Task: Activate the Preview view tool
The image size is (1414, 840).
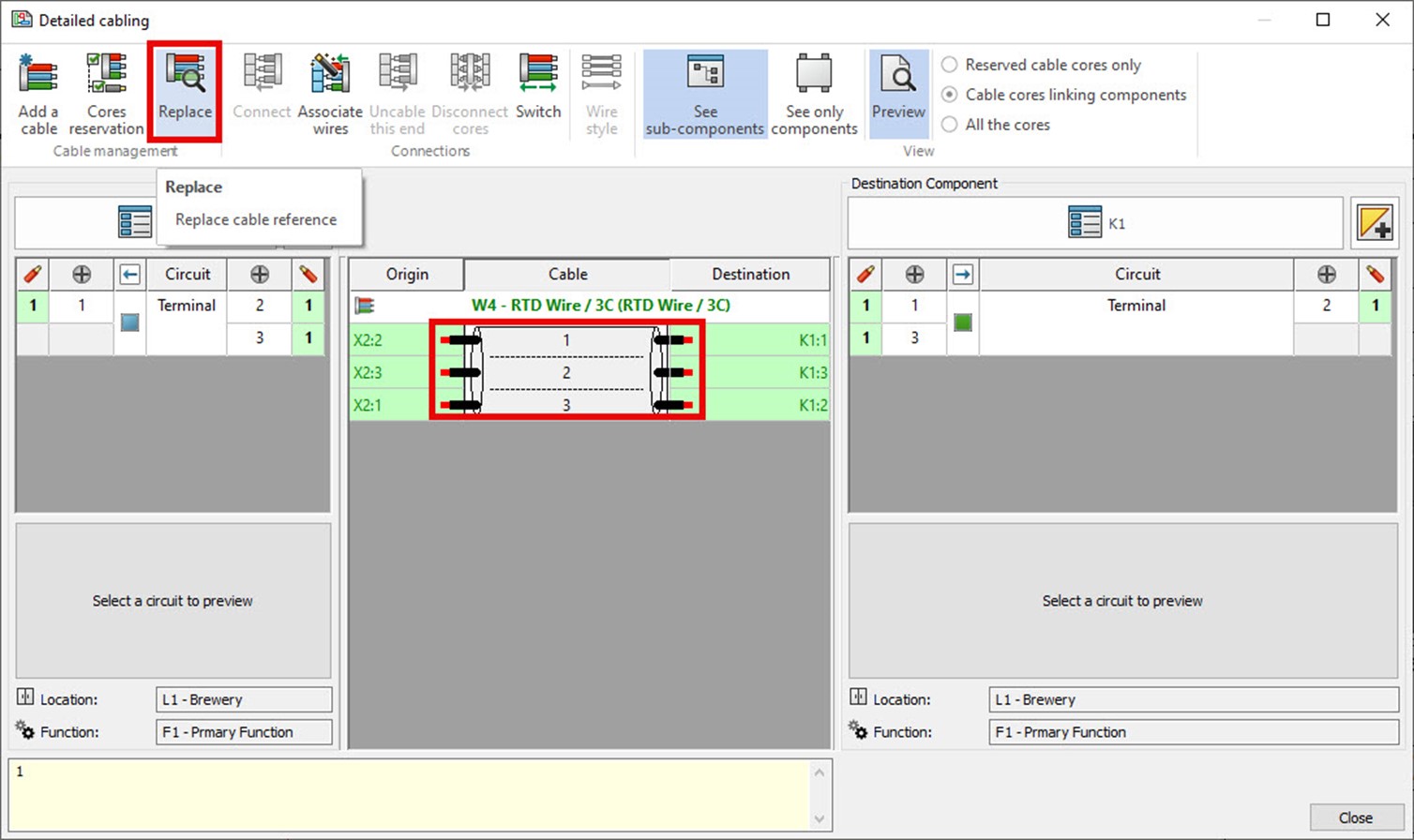Action: [897, 89]
